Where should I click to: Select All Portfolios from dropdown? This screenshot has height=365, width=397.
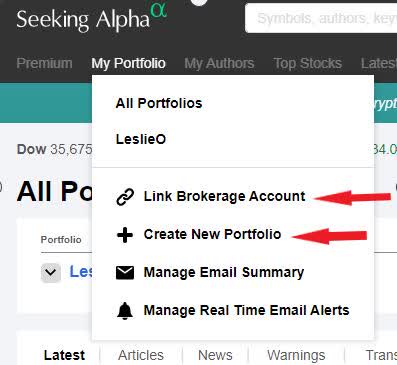[159, 103]
